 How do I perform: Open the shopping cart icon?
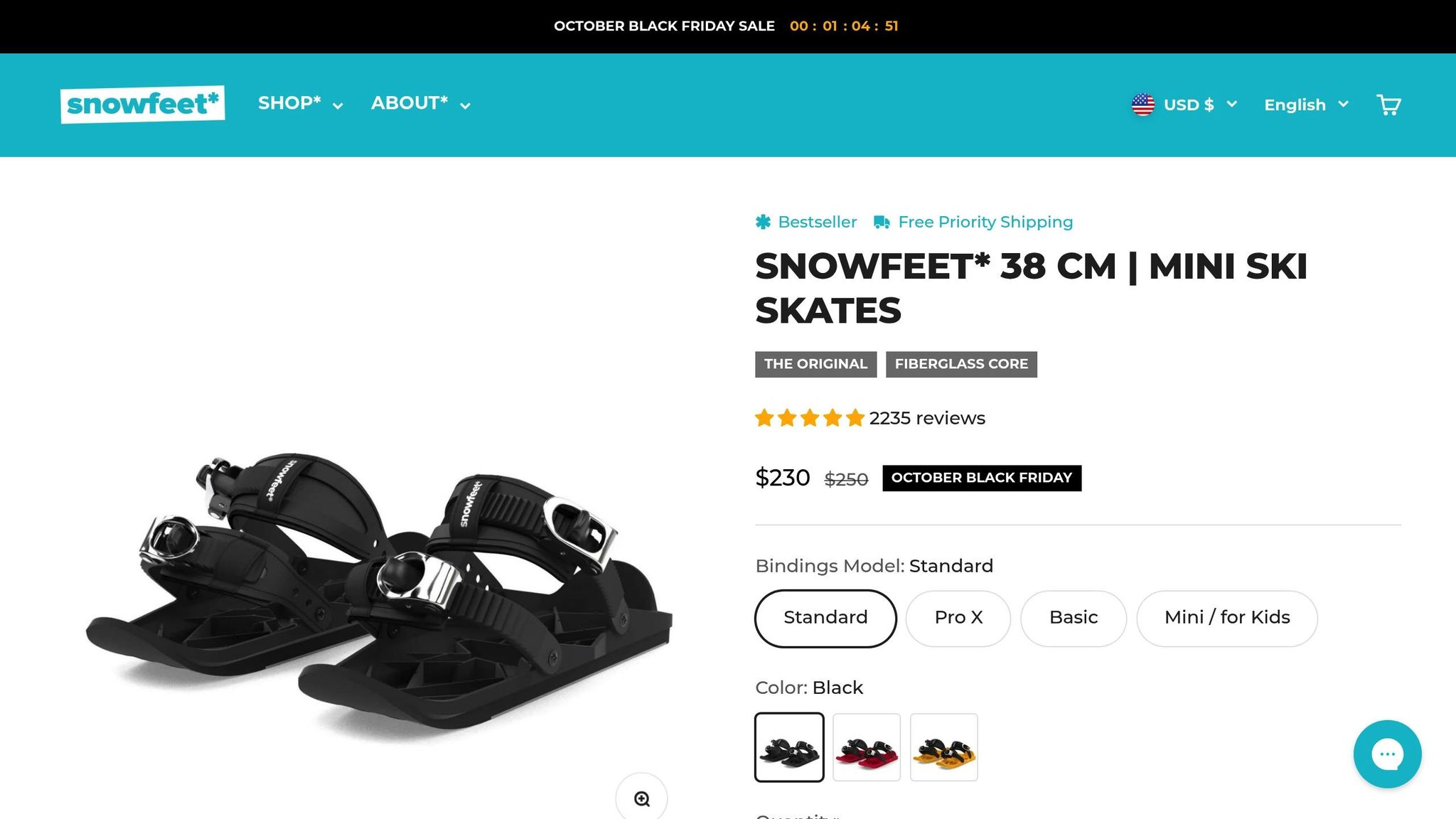[x=1388, y=105]
